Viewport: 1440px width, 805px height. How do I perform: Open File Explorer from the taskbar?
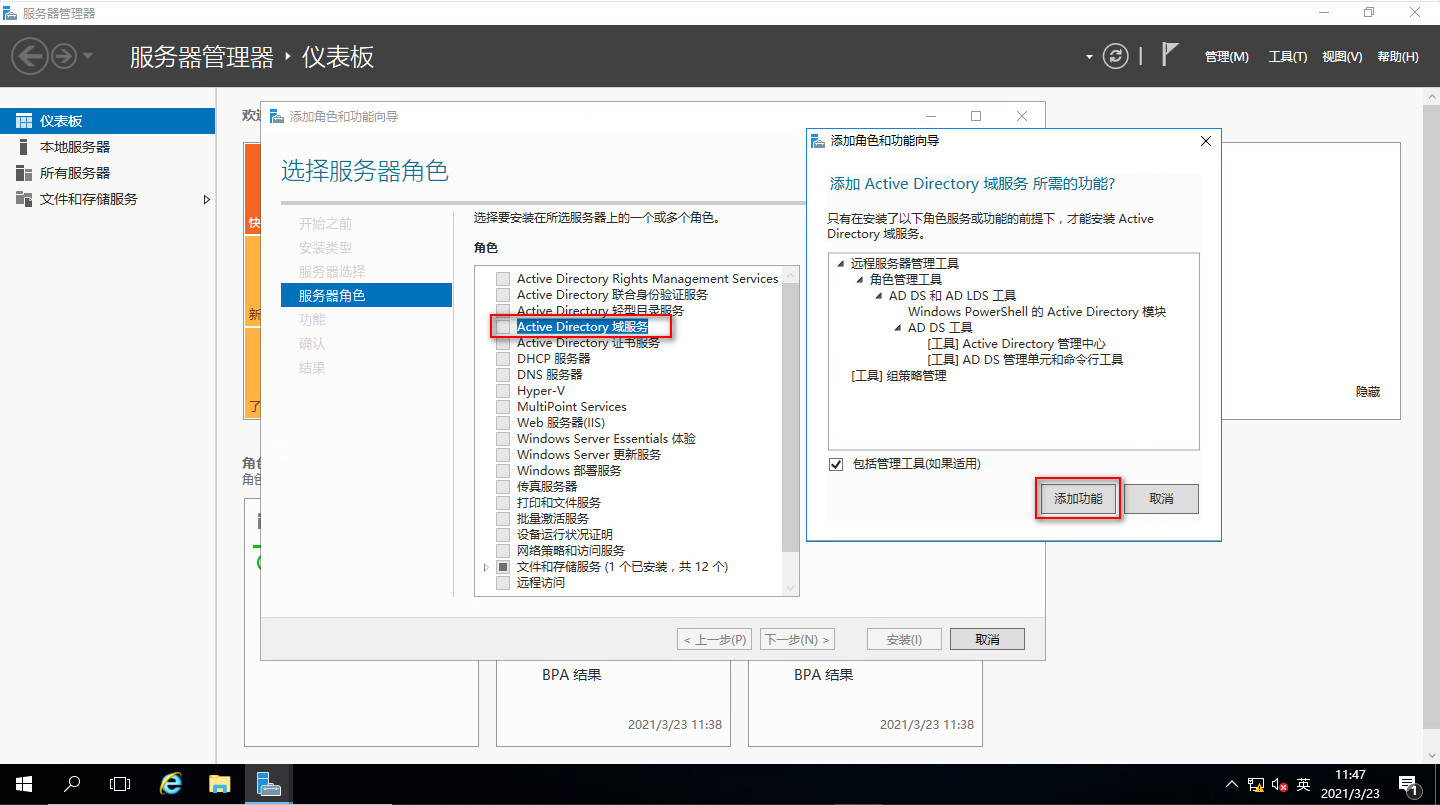pyautogui.click(x=220, y=785)
